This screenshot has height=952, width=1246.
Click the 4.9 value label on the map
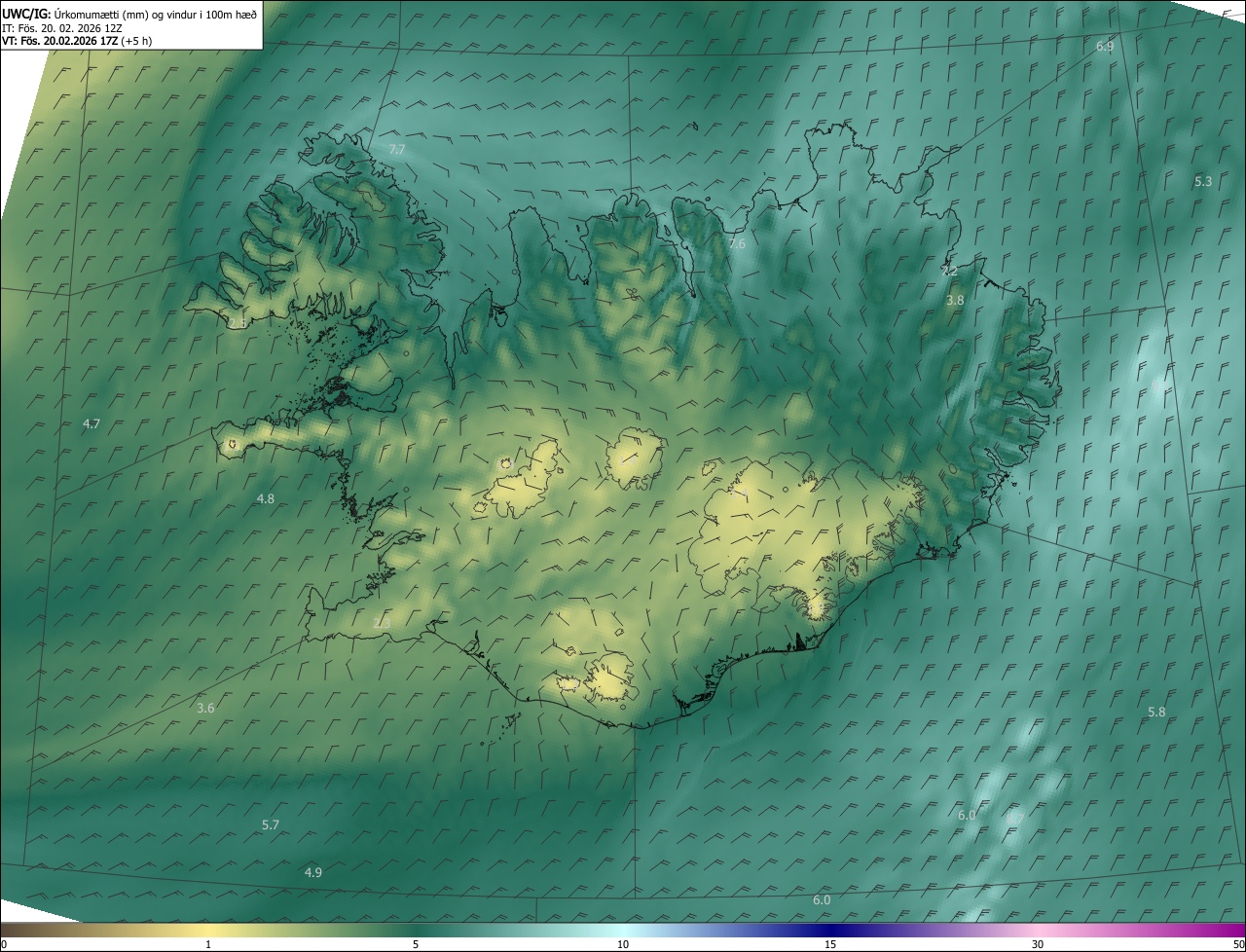click(x=313, y=872)
